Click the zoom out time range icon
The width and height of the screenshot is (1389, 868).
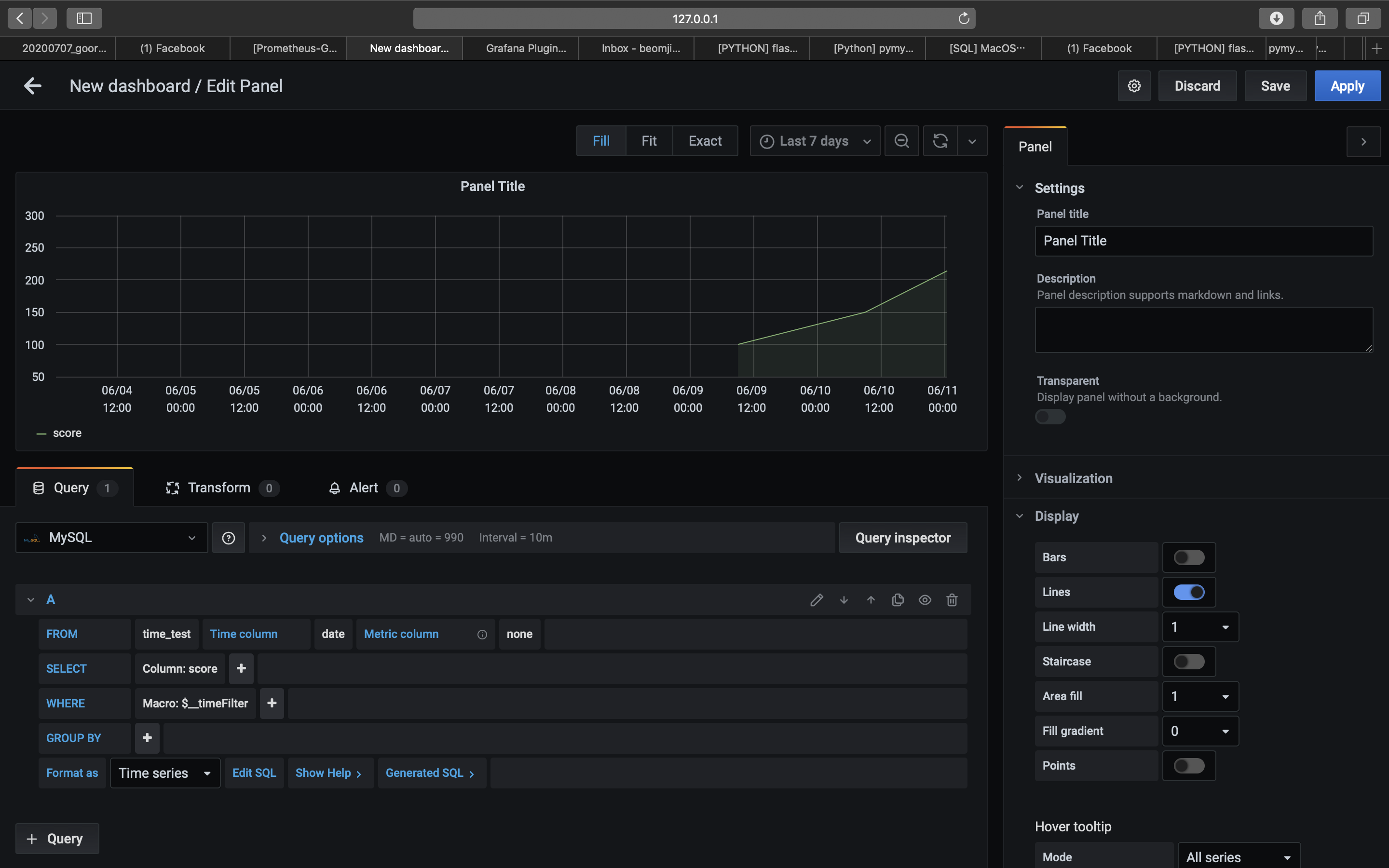(x=901, y=141)
